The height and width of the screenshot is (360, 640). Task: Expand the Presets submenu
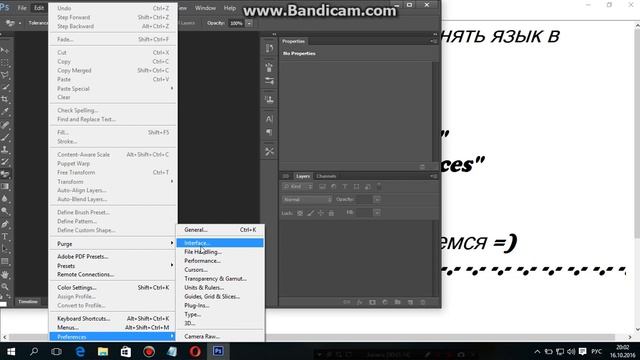point(113,266)
